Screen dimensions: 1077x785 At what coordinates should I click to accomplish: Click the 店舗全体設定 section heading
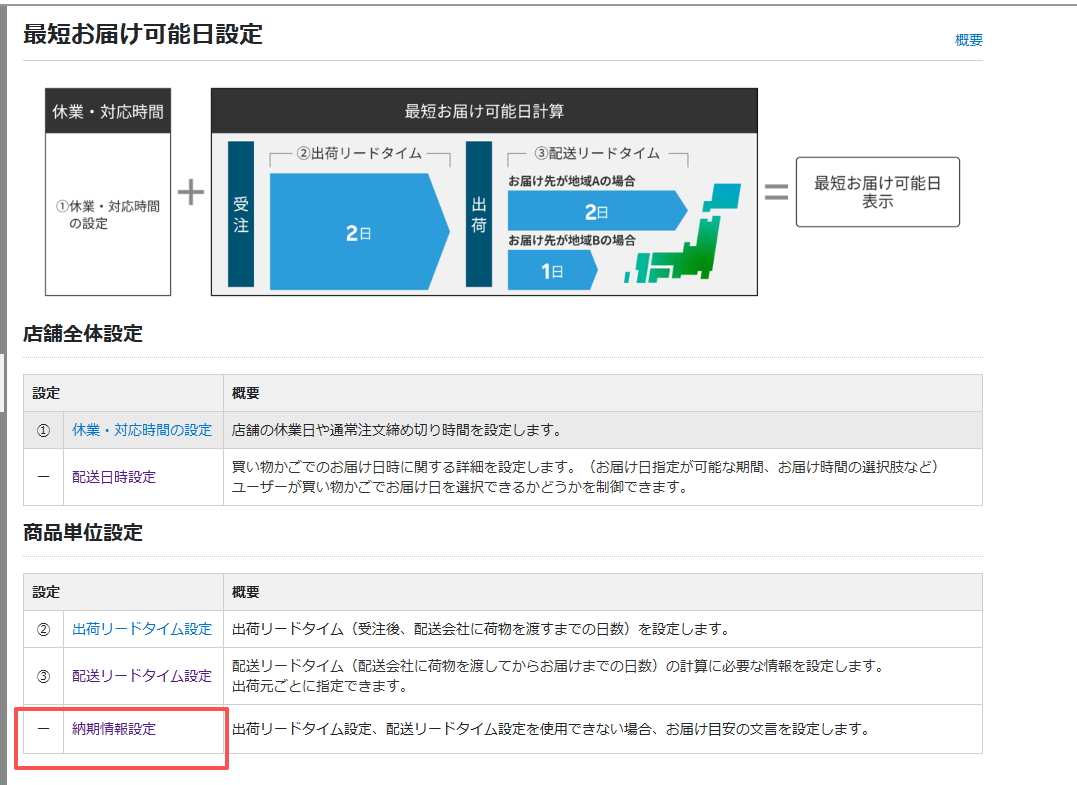(83, 334)
